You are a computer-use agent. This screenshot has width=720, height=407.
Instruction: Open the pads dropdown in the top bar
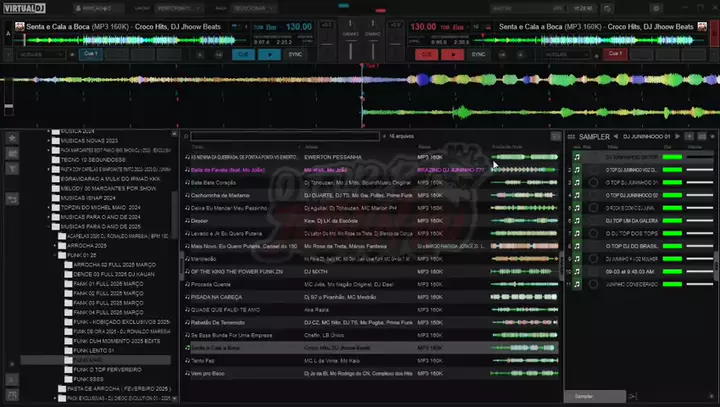[253, 8]
